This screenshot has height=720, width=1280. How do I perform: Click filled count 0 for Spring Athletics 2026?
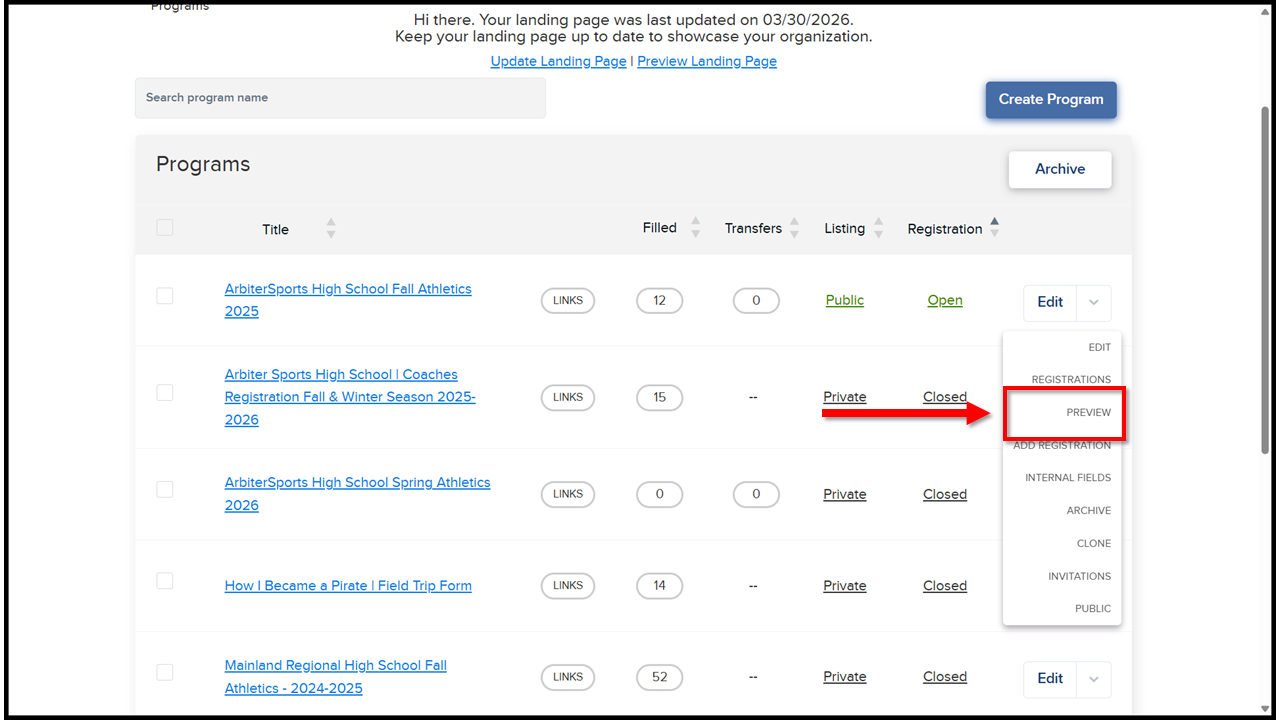[x=659, y=494]
